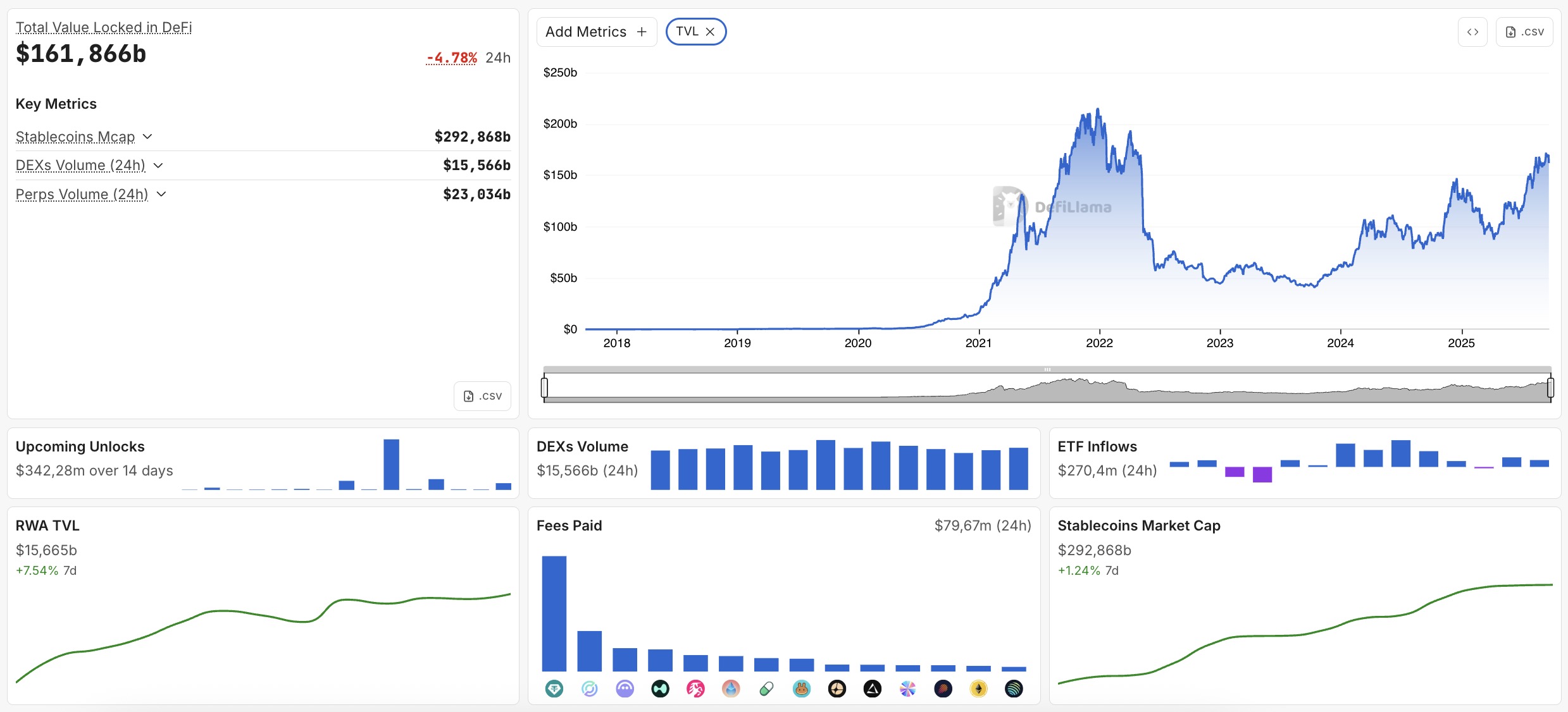Image resolution: width=1568 pixels, height=712 pixels.
Task: Click the Ethereum coin icon in fees
Action: [x=978, y=689]
